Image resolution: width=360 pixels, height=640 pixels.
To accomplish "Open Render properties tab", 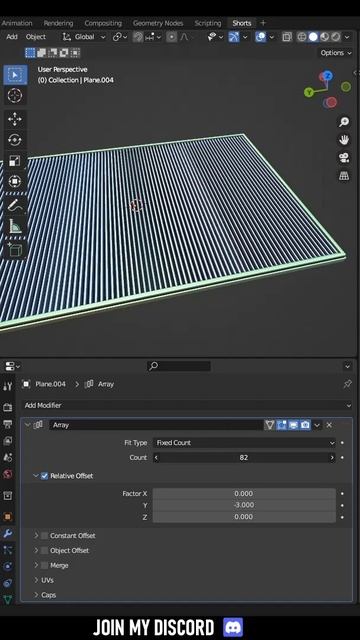I will click(x=7, y=407).
